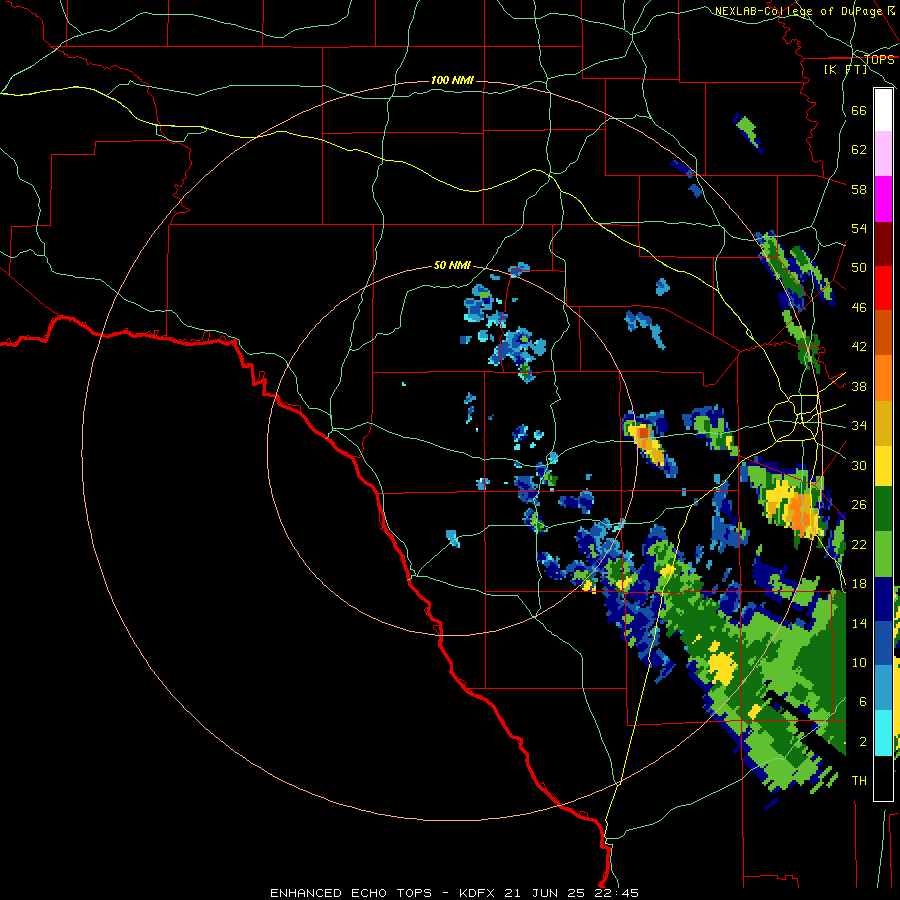Select the bright red legend swatch
Image resolution: width=900 pixels, height=900 pixels.
tap(883, 288)
